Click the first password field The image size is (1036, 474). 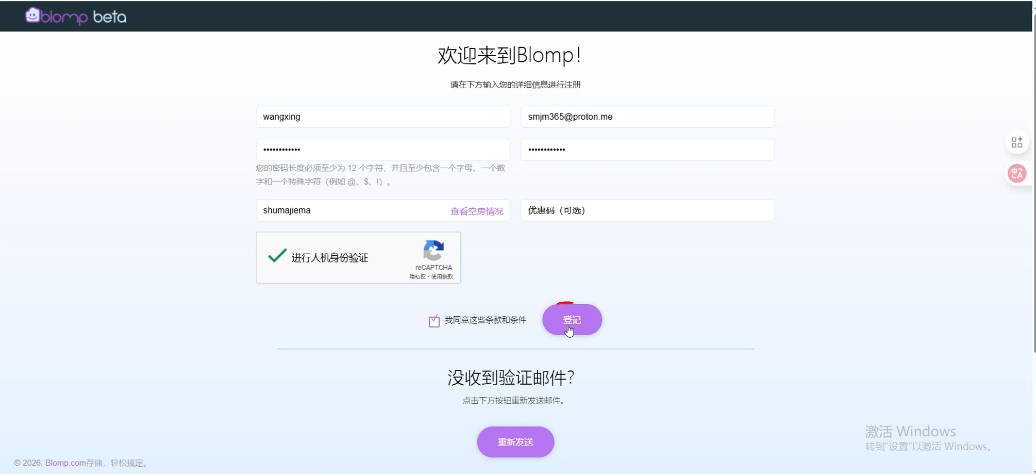[x=383, y=150]
